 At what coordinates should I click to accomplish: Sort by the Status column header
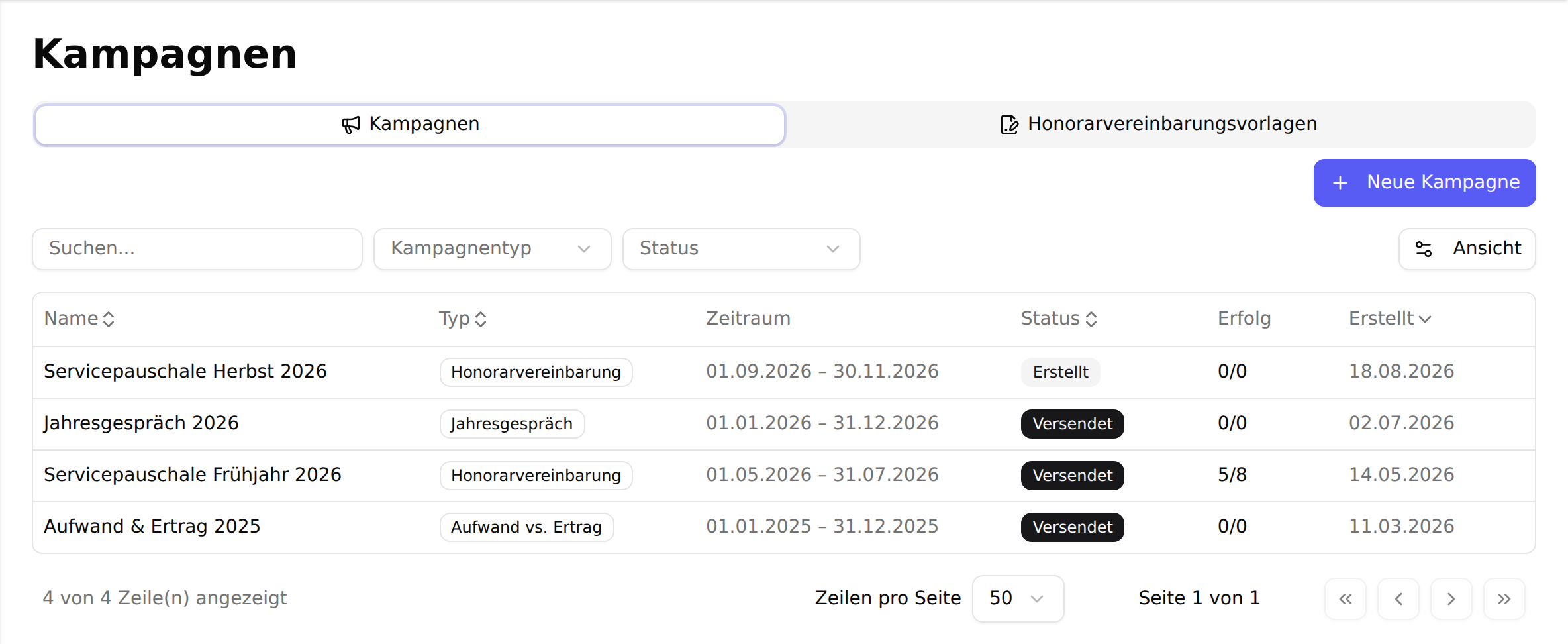coord(1059,319)
